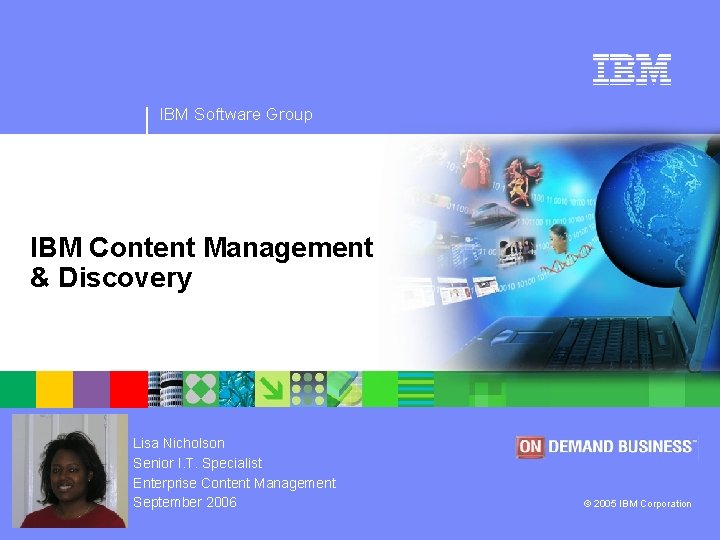Click the green down-right arrow tile
The image size is (720, 540).
click(272, 389)
